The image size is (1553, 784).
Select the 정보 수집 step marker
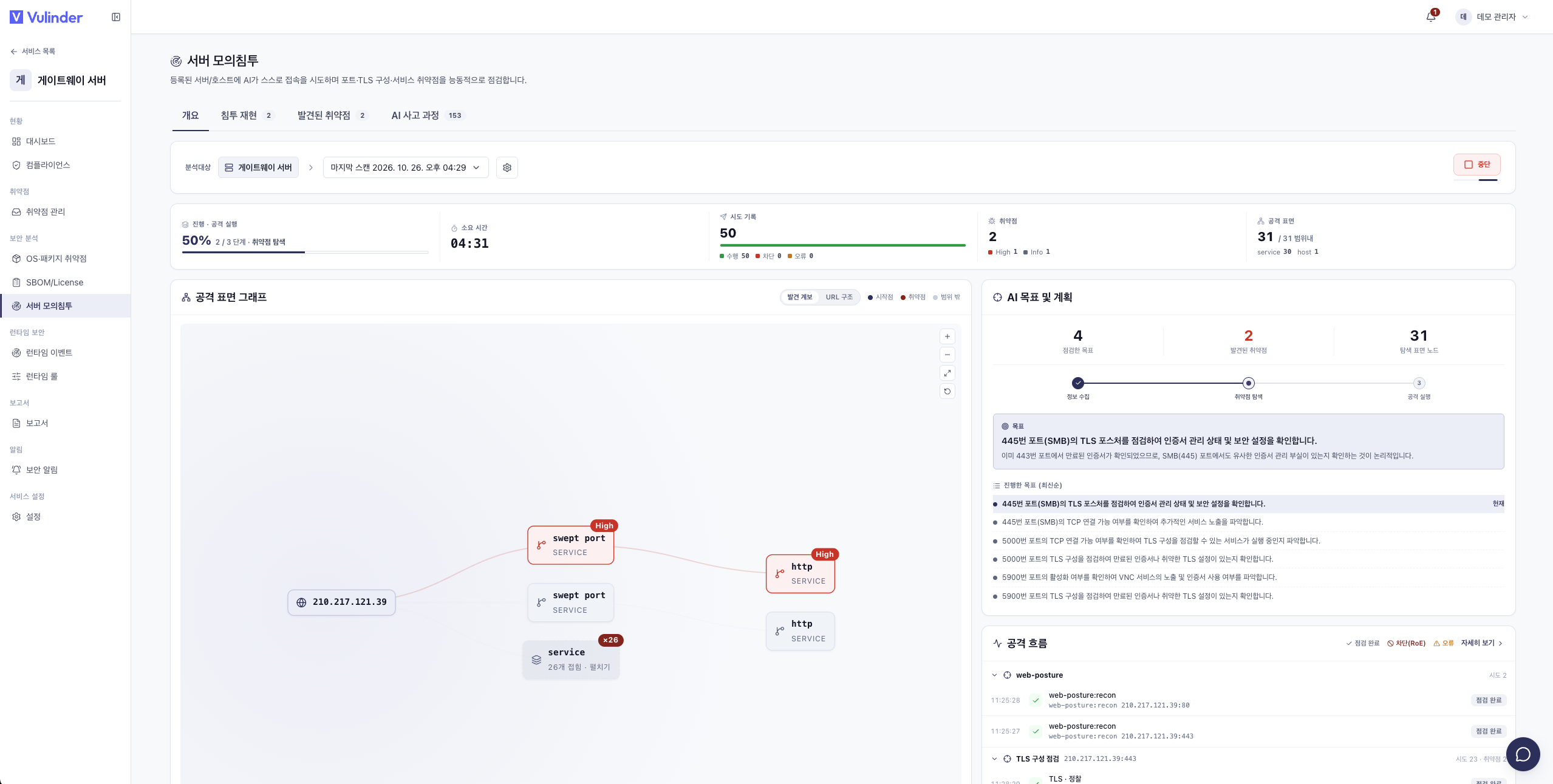[1078, 383]
